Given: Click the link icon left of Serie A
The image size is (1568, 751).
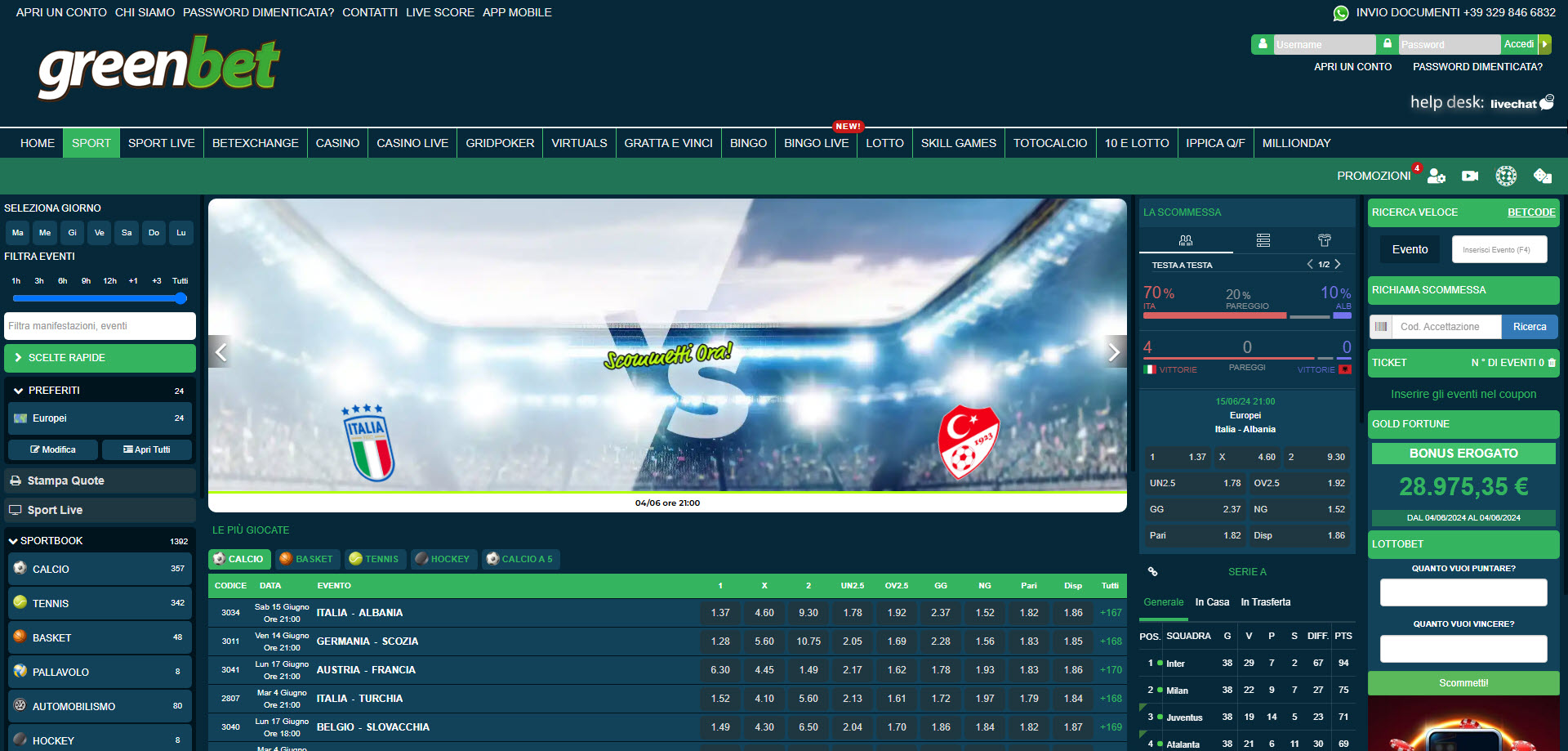Looking at the screenshot, I should (x=1153, y=572).
